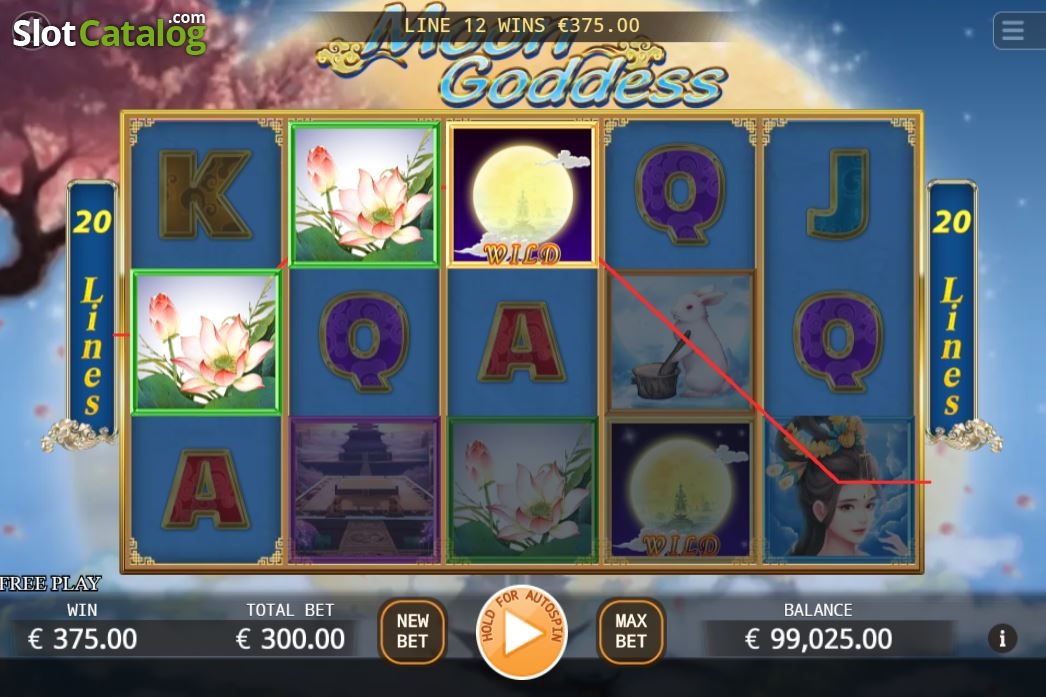This screenshot has width=1046, height=697.
Task: Click the Line 12 wins banner
Action: click(x=522, y=25)
